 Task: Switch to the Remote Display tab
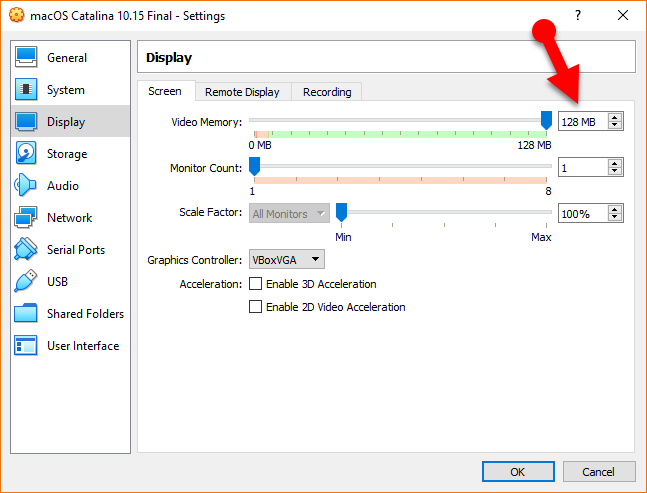pyautogui.click(x=242, y=92)
